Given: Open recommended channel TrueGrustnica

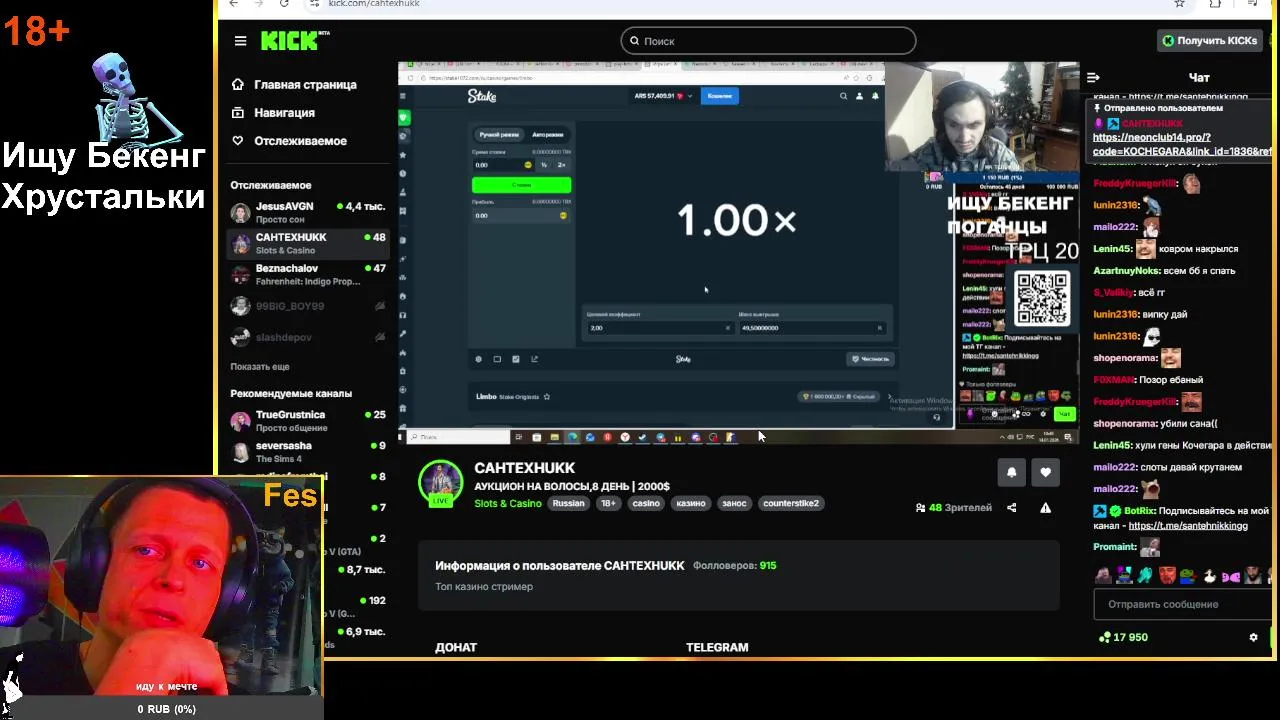Looking at the screenshot, I should (x=308, y=420).
